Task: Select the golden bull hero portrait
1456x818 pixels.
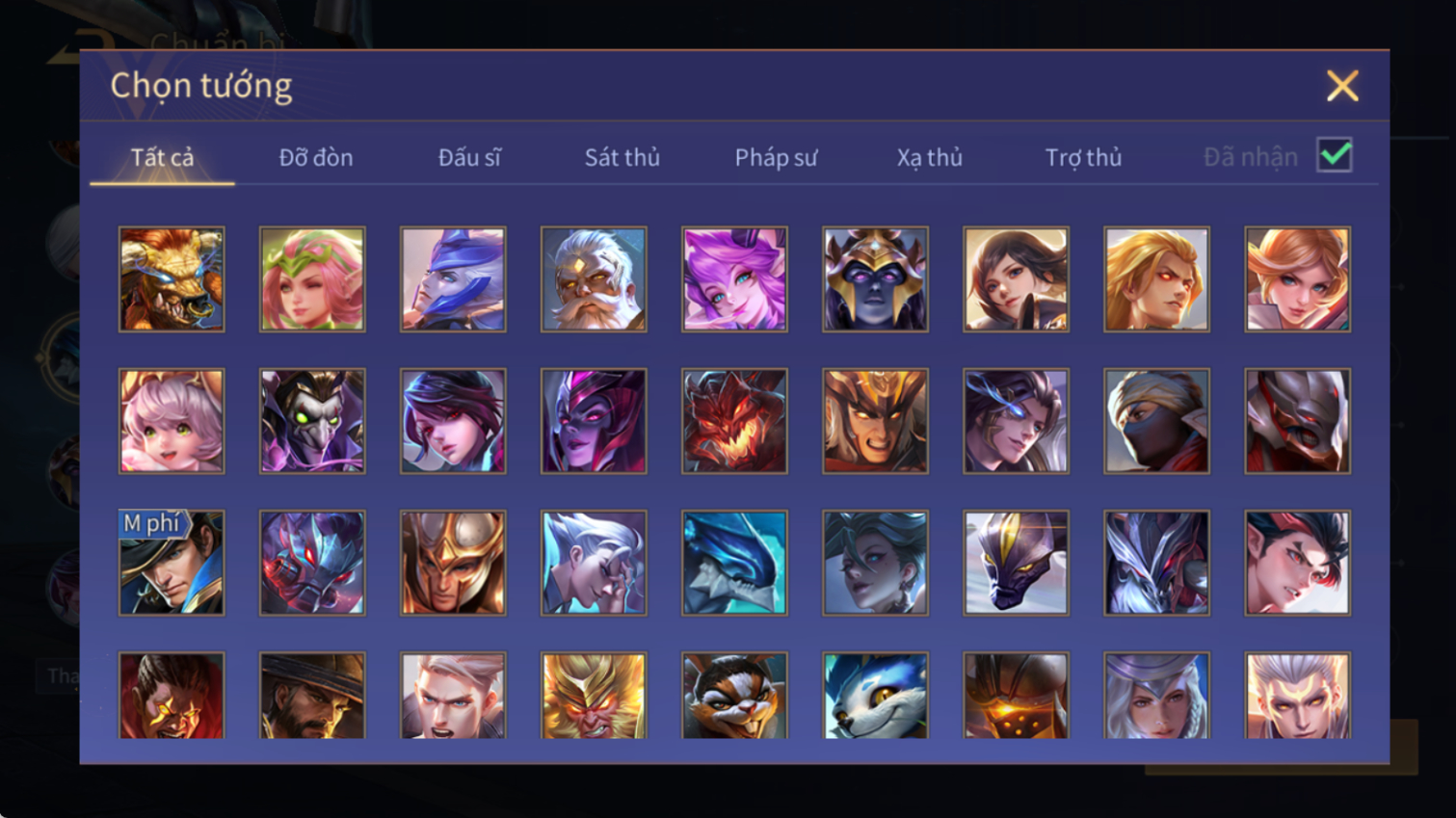Action: (172, 279)
